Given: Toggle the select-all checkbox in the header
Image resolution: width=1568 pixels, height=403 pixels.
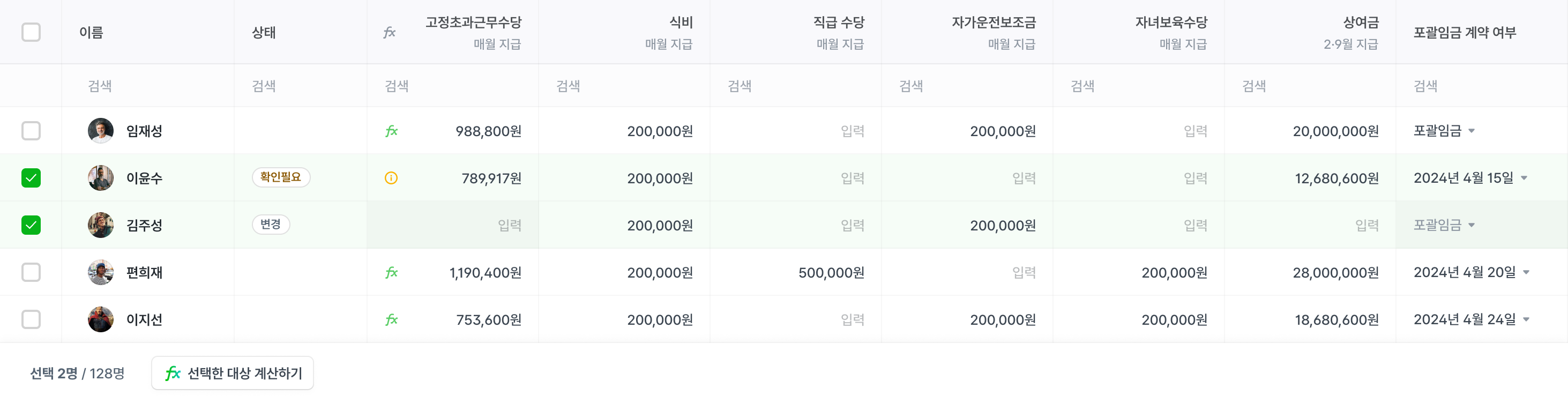Looking at the screenshot, I should coord(31,32).
